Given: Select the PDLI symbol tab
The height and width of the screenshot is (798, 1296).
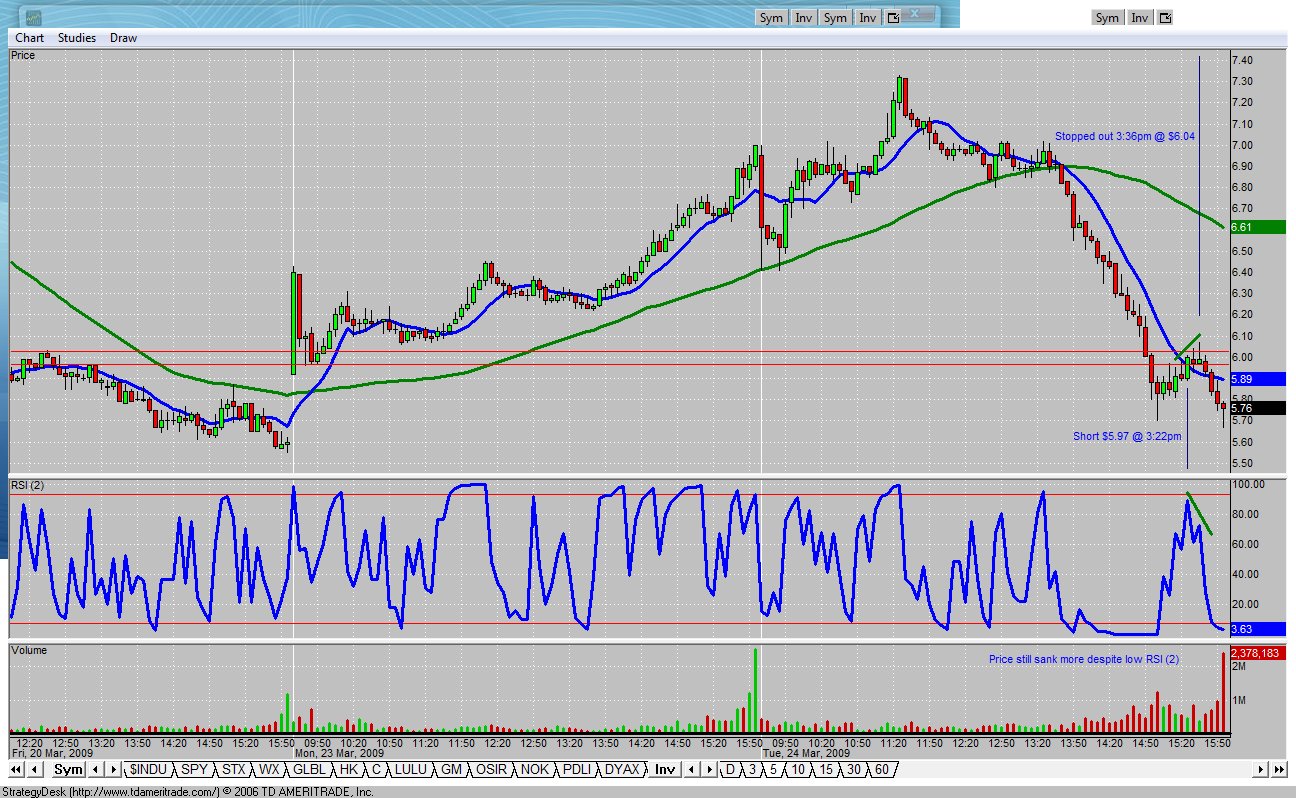Looking at the screenshot, I should pyautogui.click(x=577, y=769).
